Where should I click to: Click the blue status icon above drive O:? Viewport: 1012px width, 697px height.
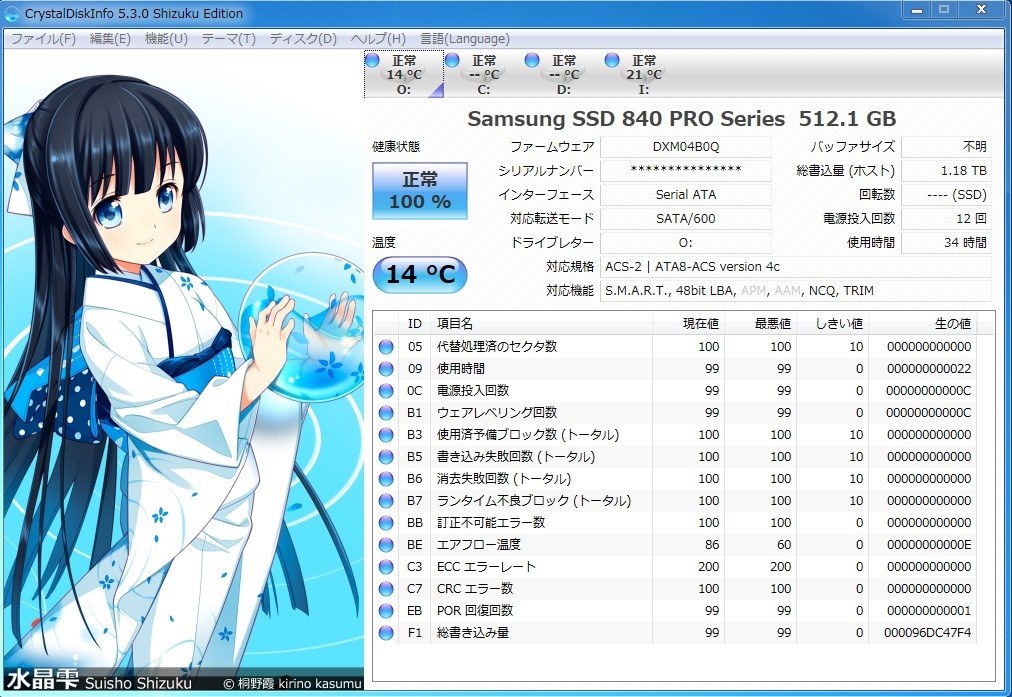371,61
